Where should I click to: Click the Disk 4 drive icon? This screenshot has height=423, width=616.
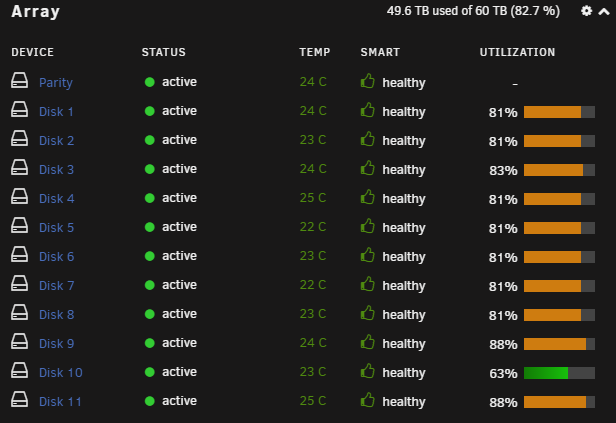tap(19, 196)
